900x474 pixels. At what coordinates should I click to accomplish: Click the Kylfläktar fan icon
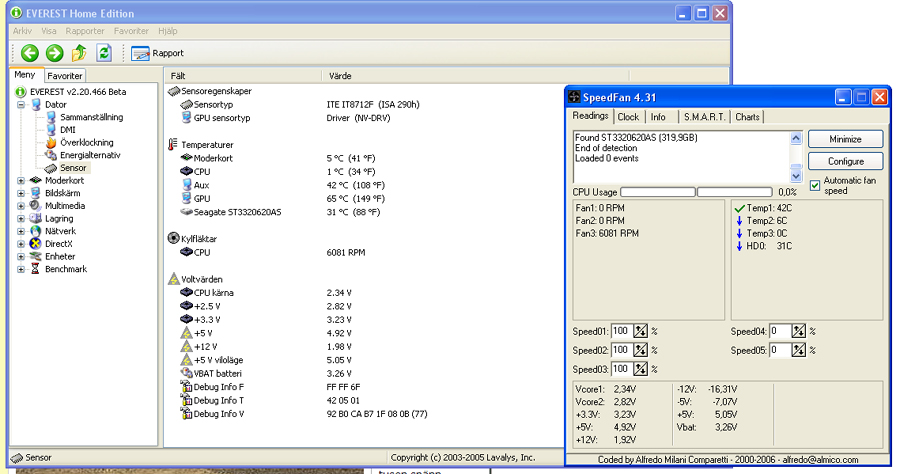click(x=173, y=238)
